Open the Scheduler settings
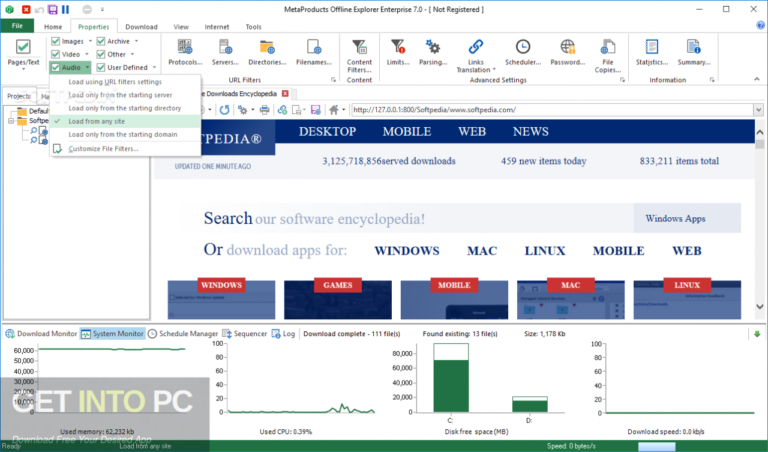 tap(523, 52)
